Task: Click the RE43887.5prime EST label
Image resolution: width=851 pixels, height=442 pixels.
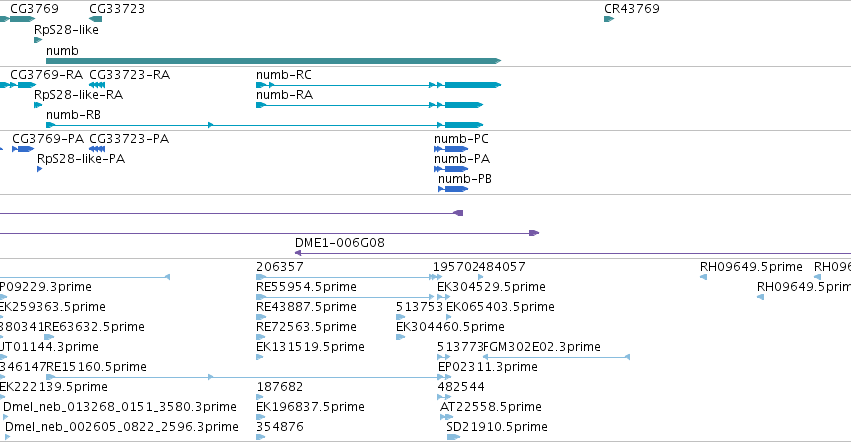Action: [x=306, y=307]
